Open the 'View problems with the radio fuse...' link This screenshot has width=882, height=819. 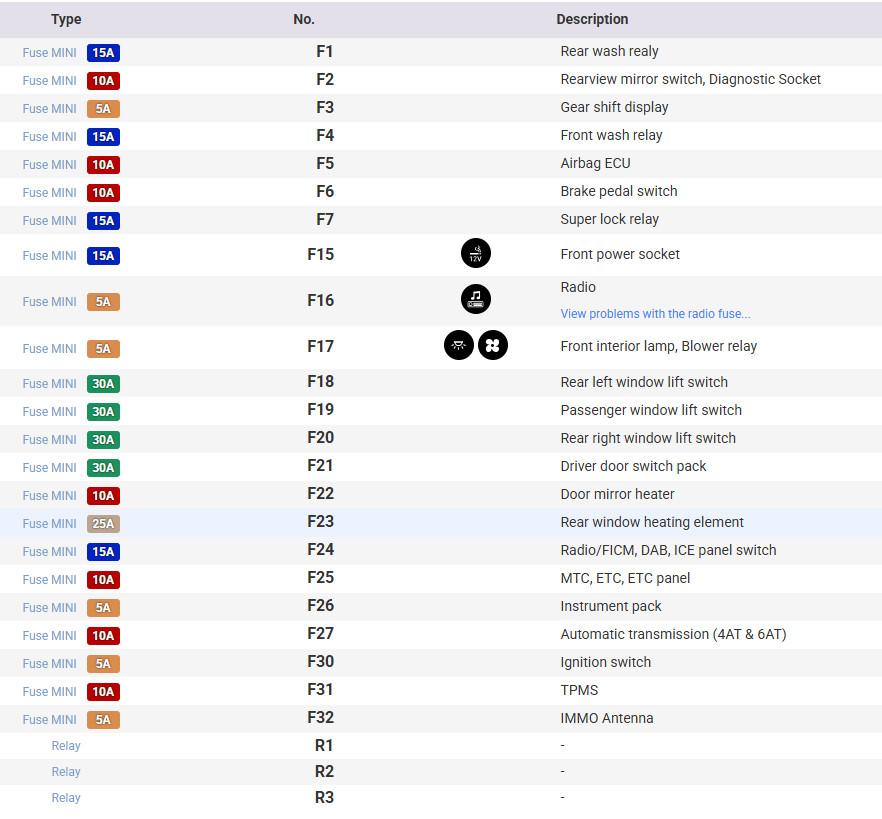pos(655,314)
